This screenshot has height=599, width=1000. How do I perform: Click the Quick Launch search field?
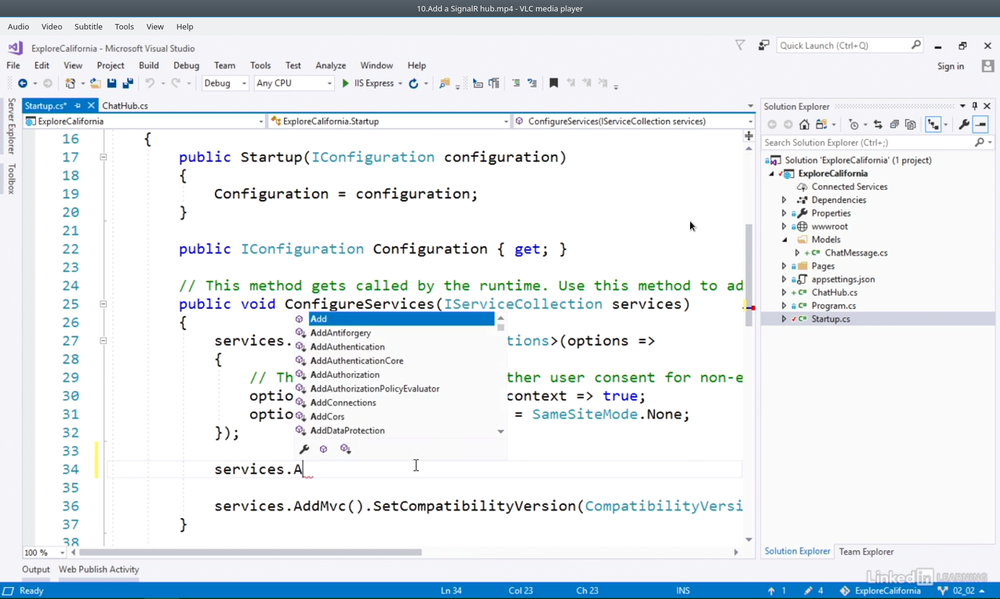(x=849, y=45)
